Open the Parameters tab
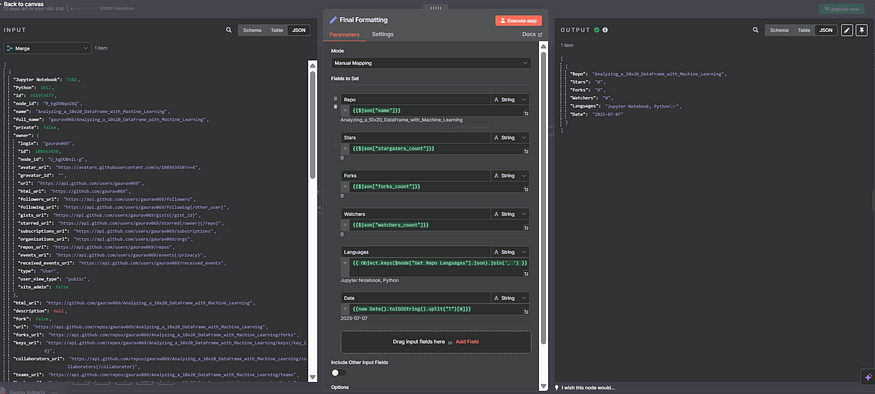 (344, 35)
